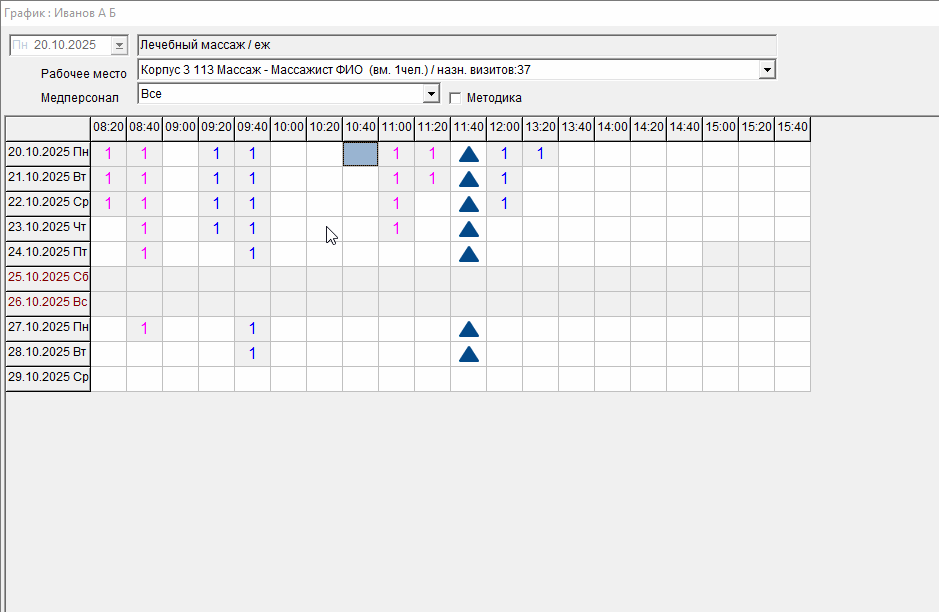This screenshot has height=612, width=939.
Task: Click the 08:40 slot on 27.10.2025
Action: 144,329
